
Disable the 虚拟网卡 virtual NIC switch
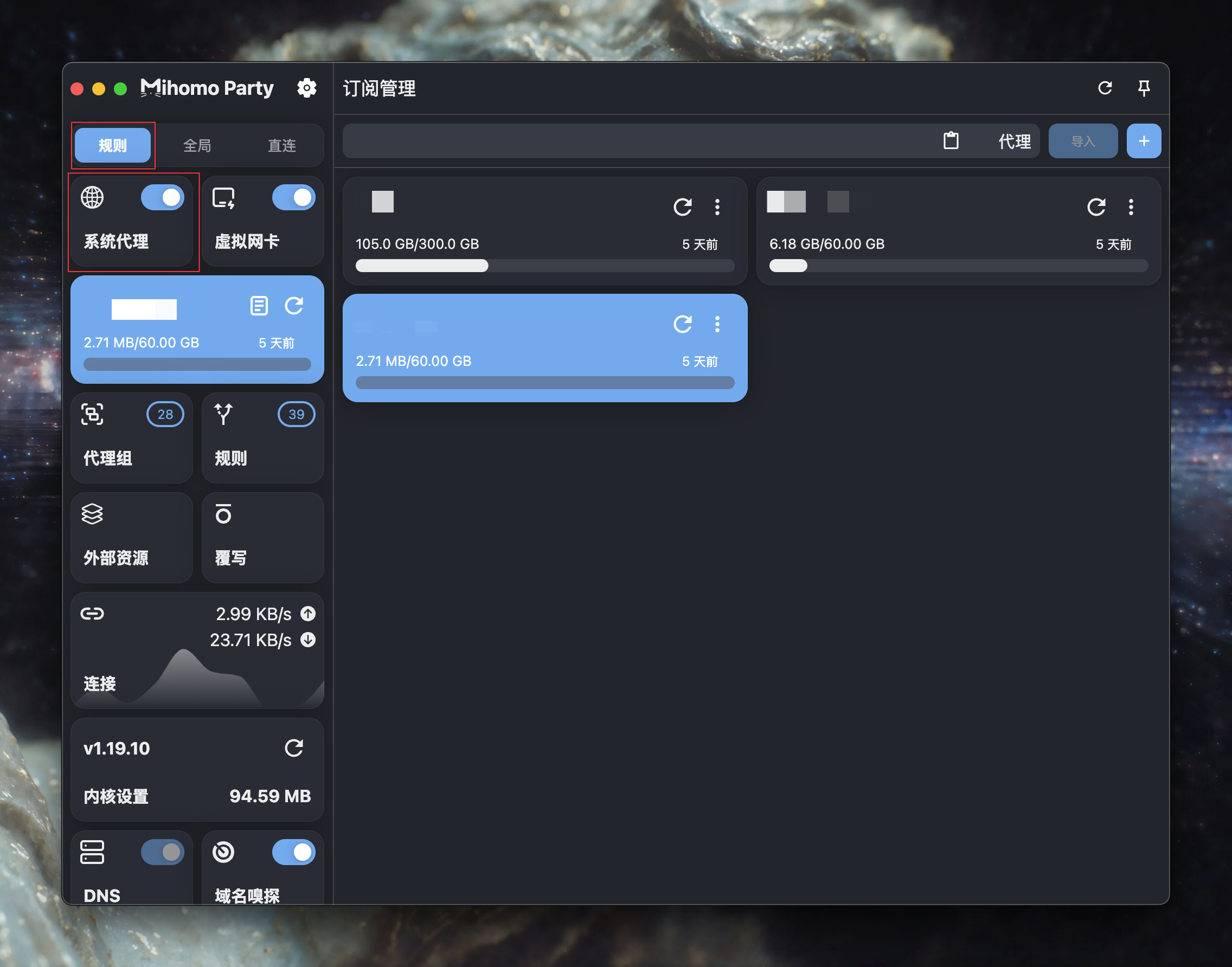293,198
